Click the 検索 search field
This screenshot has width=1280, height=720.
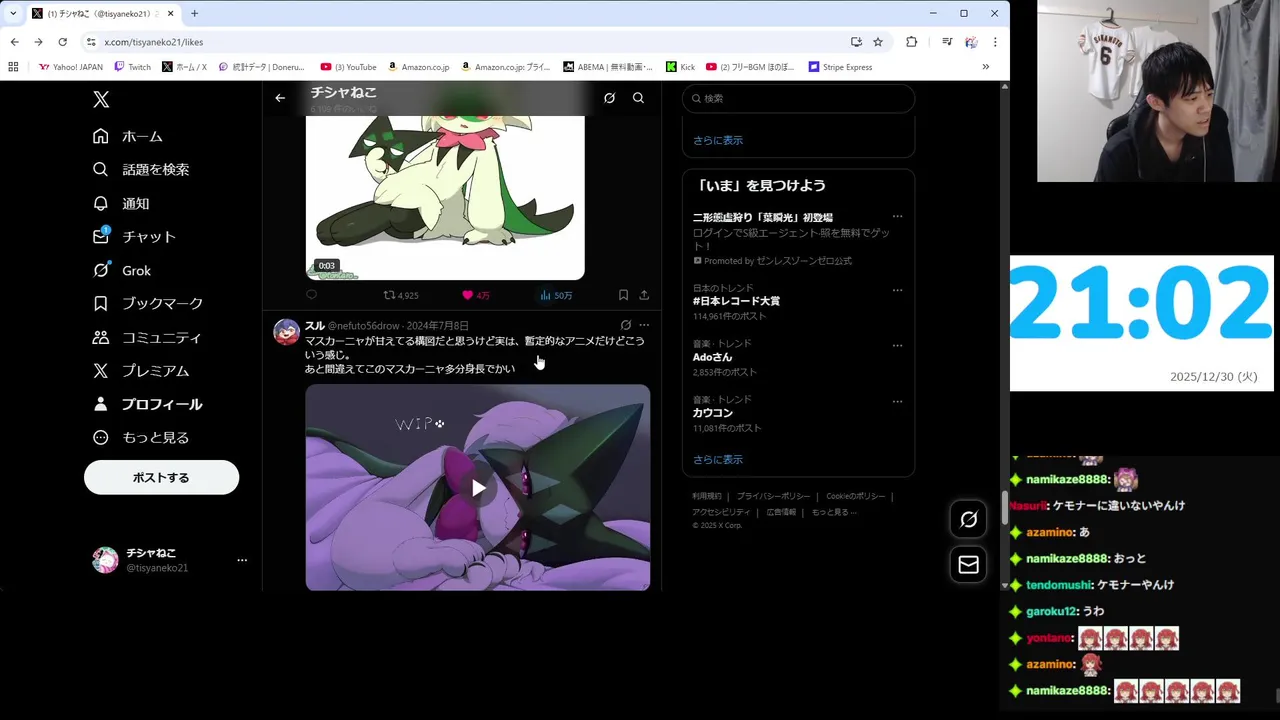[798, 98]
